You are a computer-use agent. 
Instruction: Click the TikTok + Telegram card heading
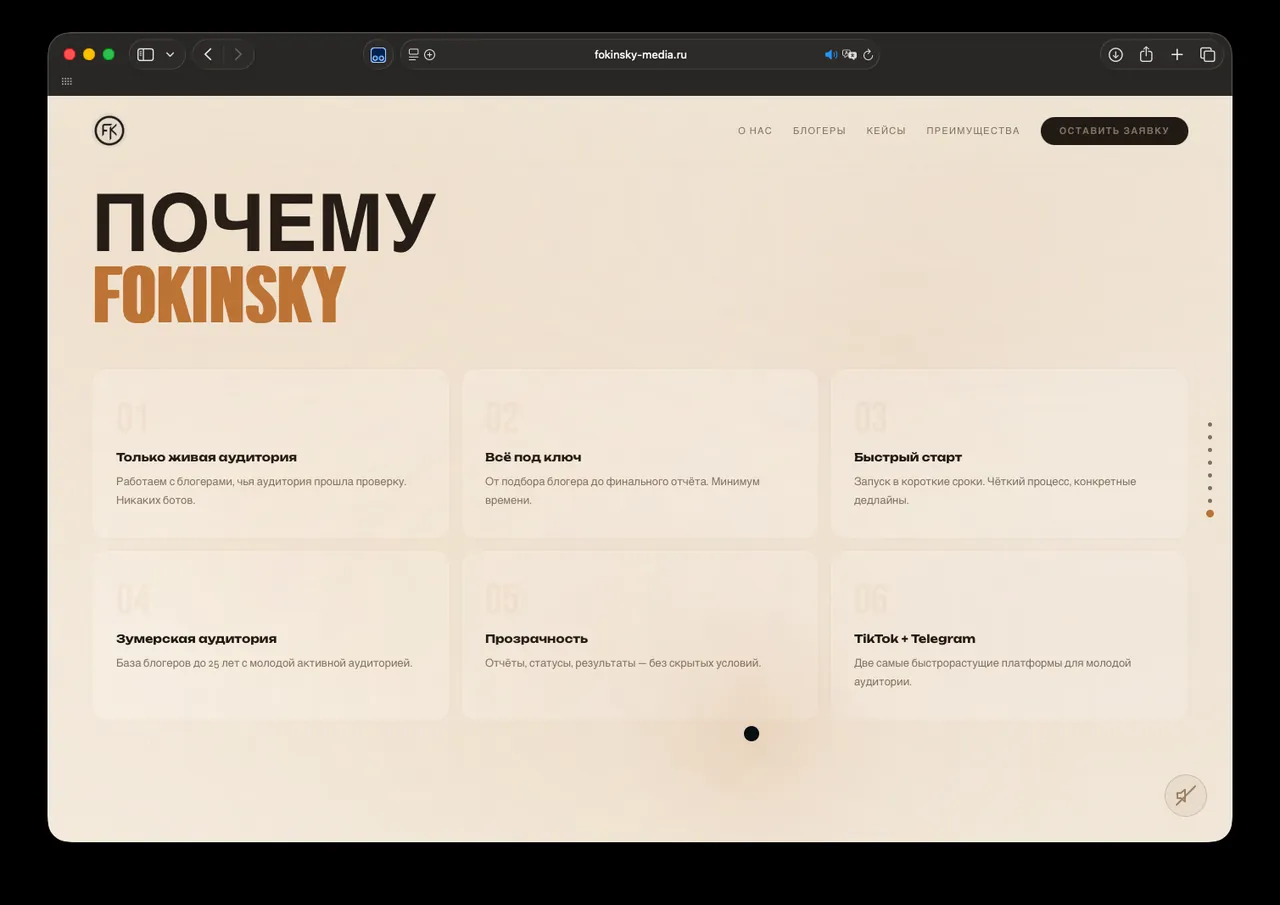coord(914,638)
